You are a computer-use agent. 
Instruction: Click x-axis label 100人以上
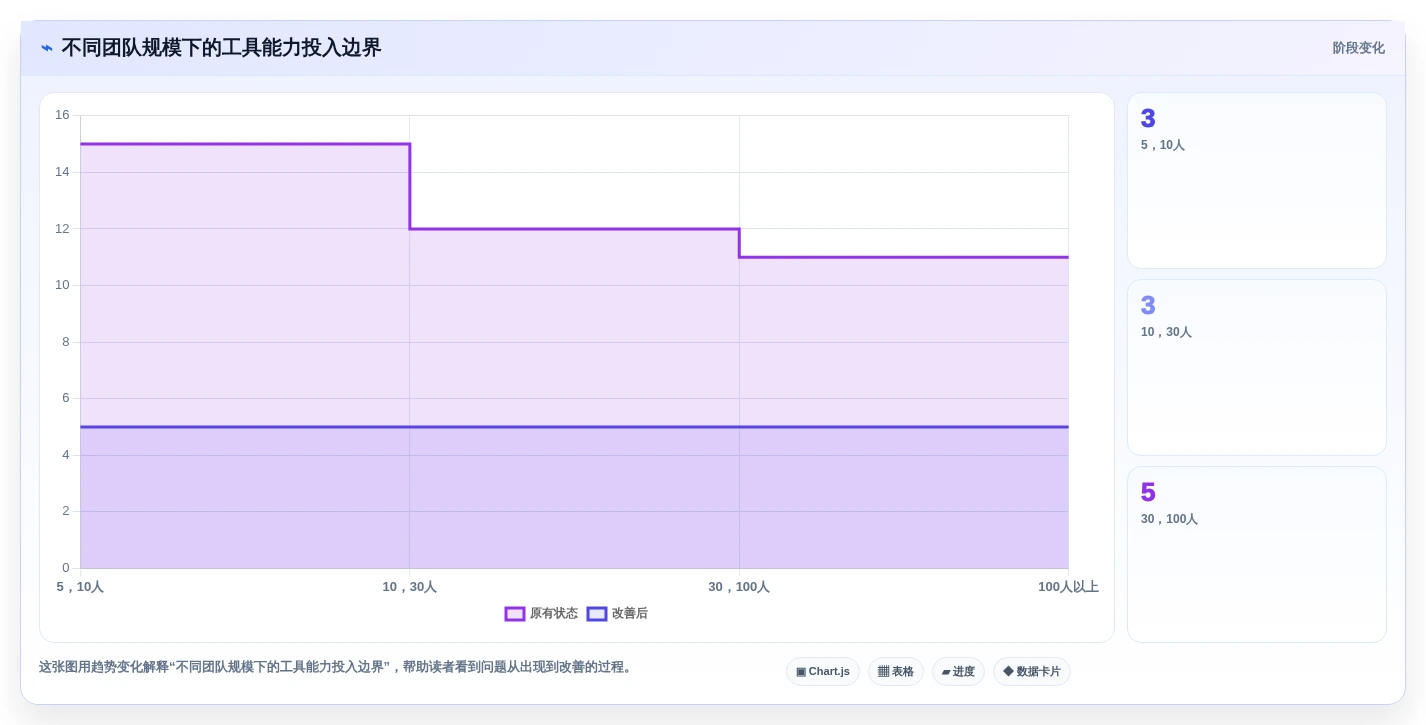[1068, 587]
